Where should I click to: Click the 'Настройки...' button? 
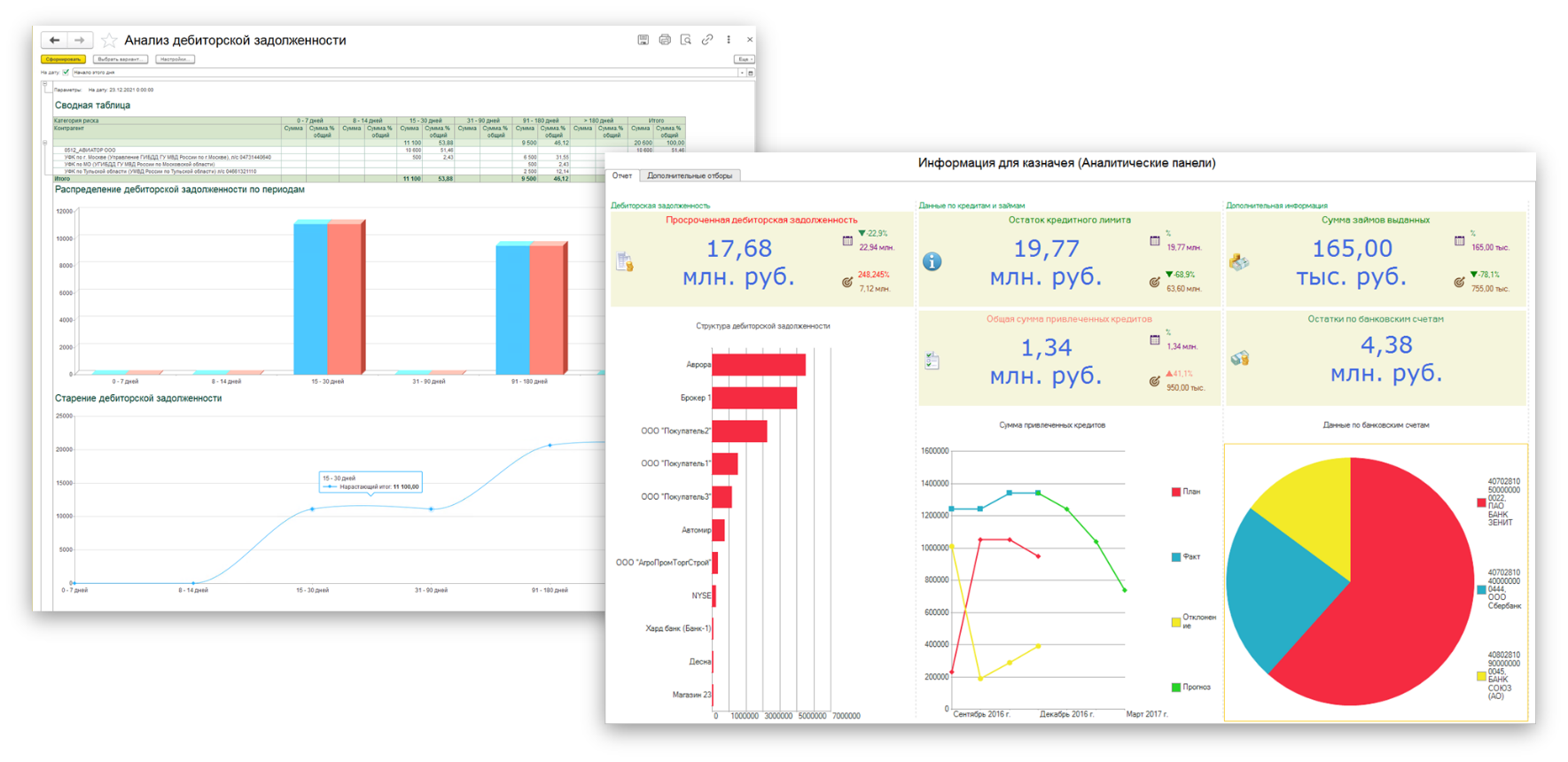(x=175, y=59)
